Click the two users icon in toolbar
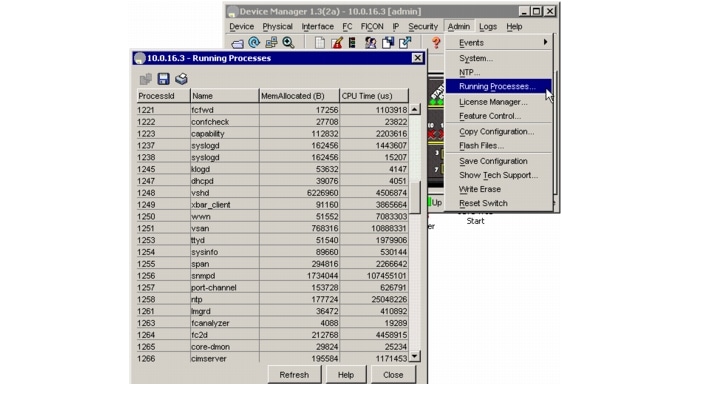 pos(370,42)
